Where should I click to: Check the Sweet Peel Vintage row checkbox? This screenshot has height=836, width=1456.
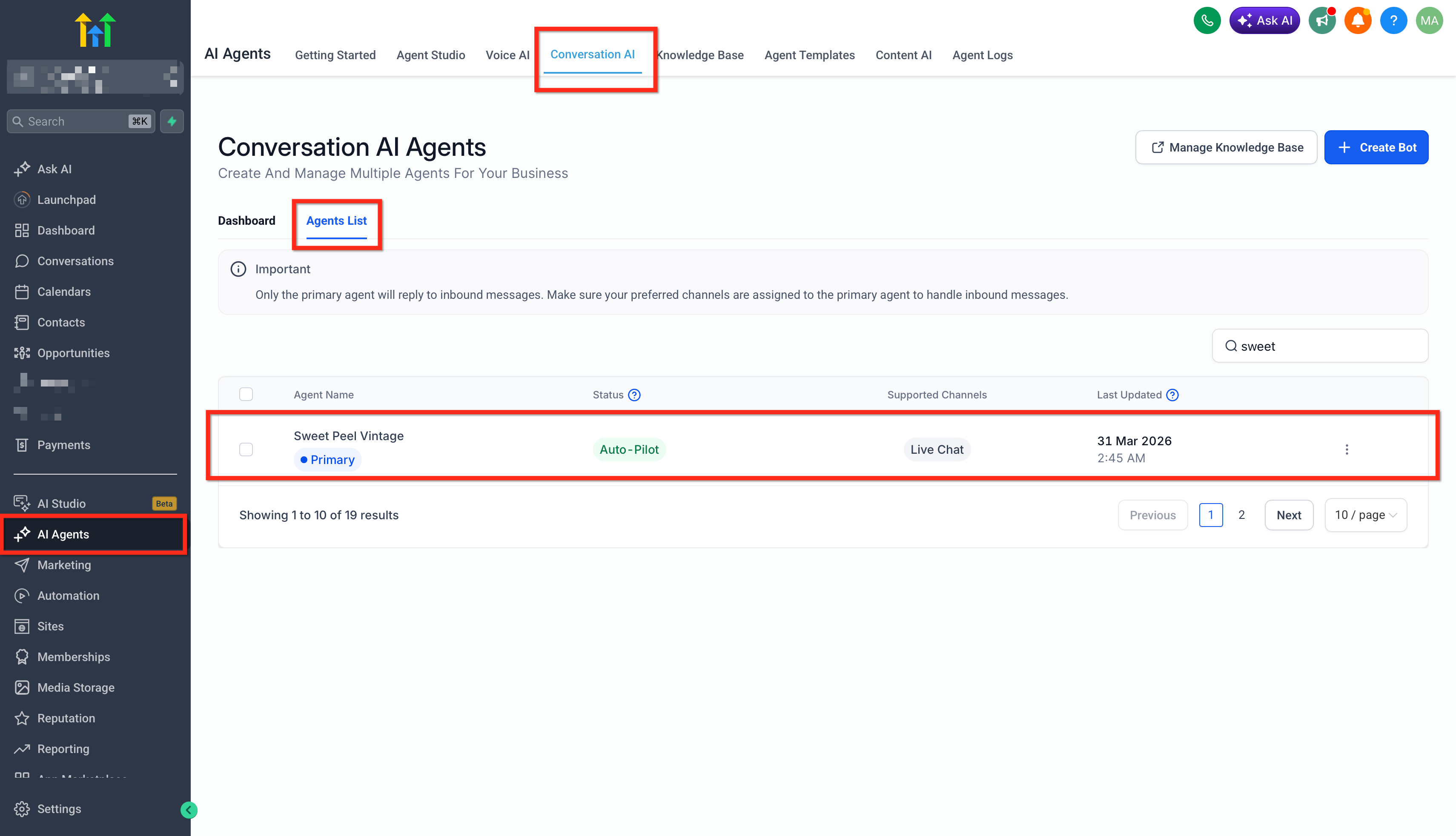(x=246, y=449)
